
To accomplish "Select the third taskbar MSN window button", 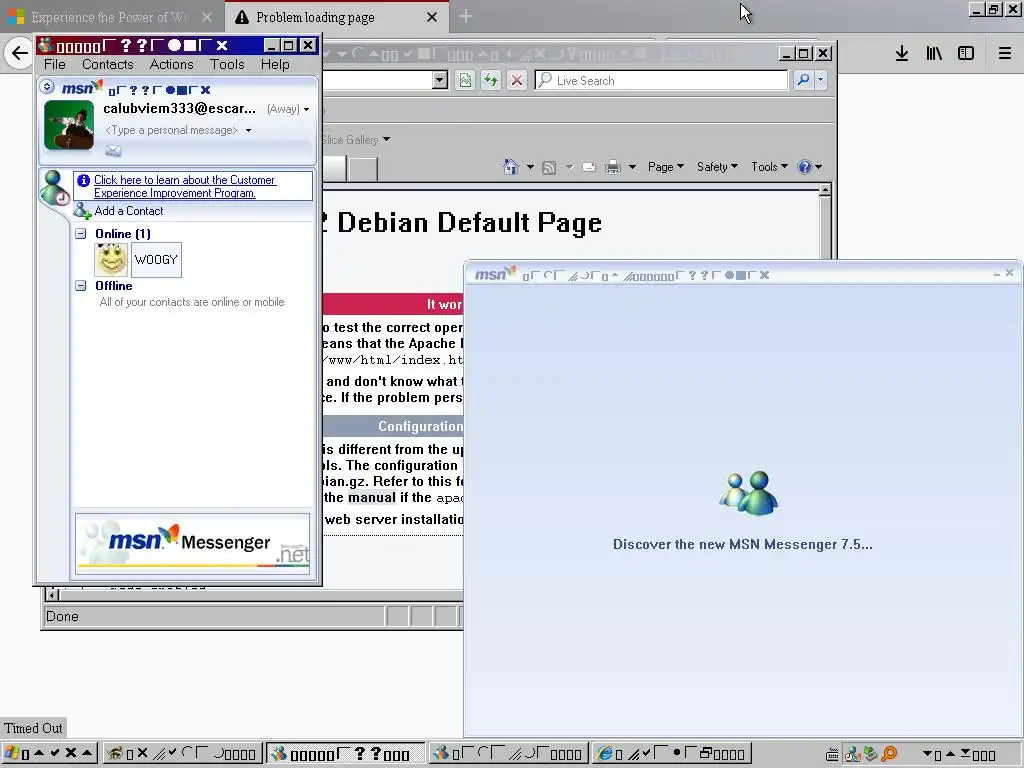I will pyautogui.click(x=509, y=754).
